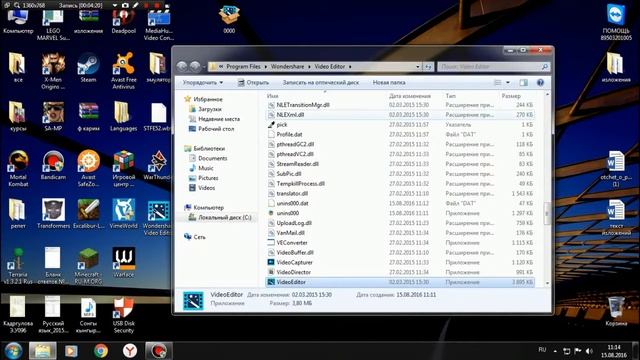640x360 pixels.
Task: Click Program Files in breadcrumb path
Action: coord(243,67)
